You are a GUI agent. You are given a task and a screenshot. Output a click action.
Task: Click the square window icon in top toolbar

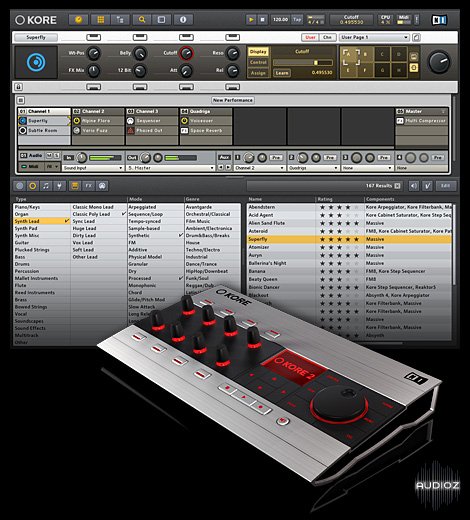tap(161, 20)
